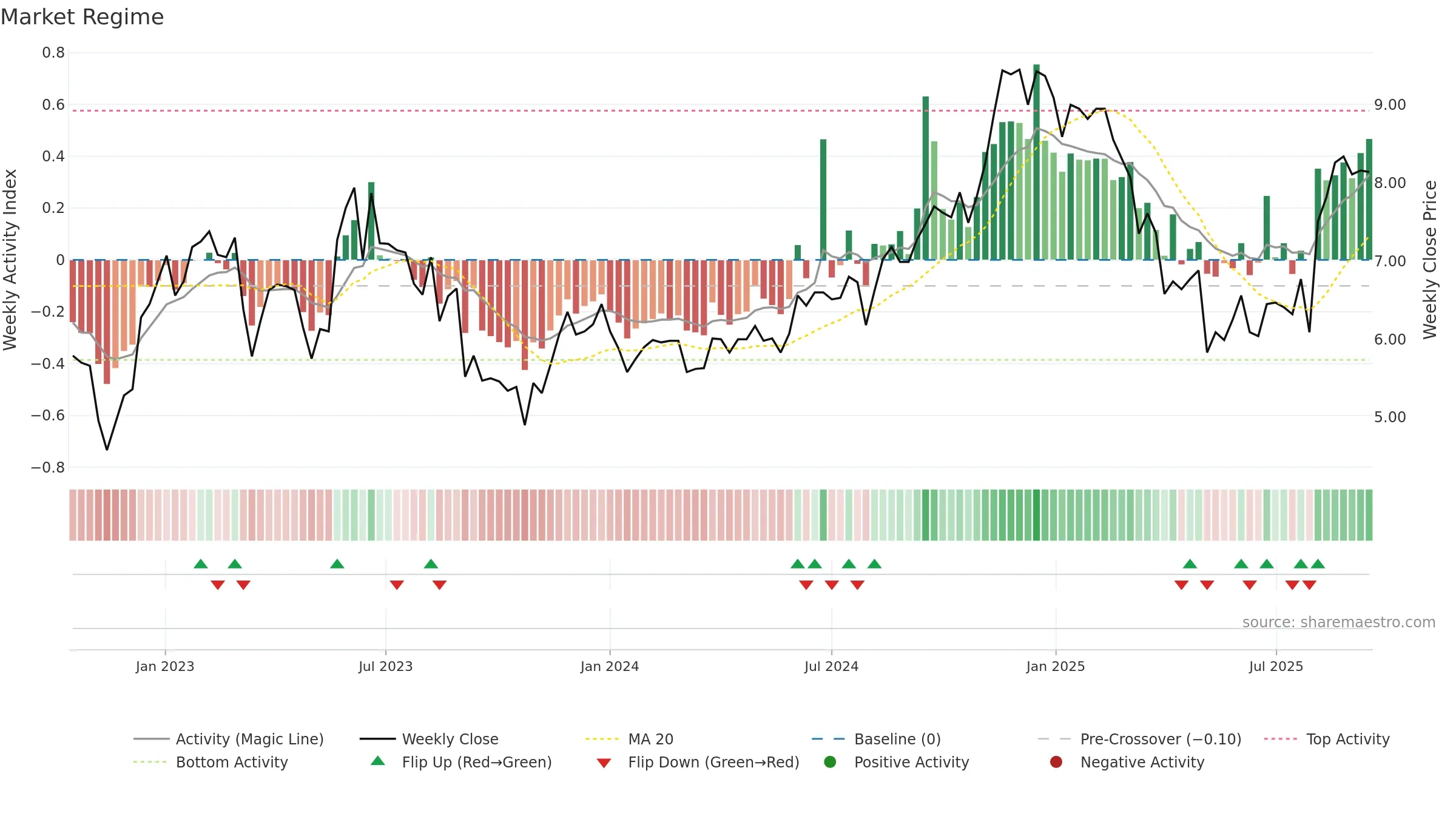The height and width of the screenshot is (819, 1456).
Task: Click the Jul 2025 x-axis label
Action: coord(1276,666)
